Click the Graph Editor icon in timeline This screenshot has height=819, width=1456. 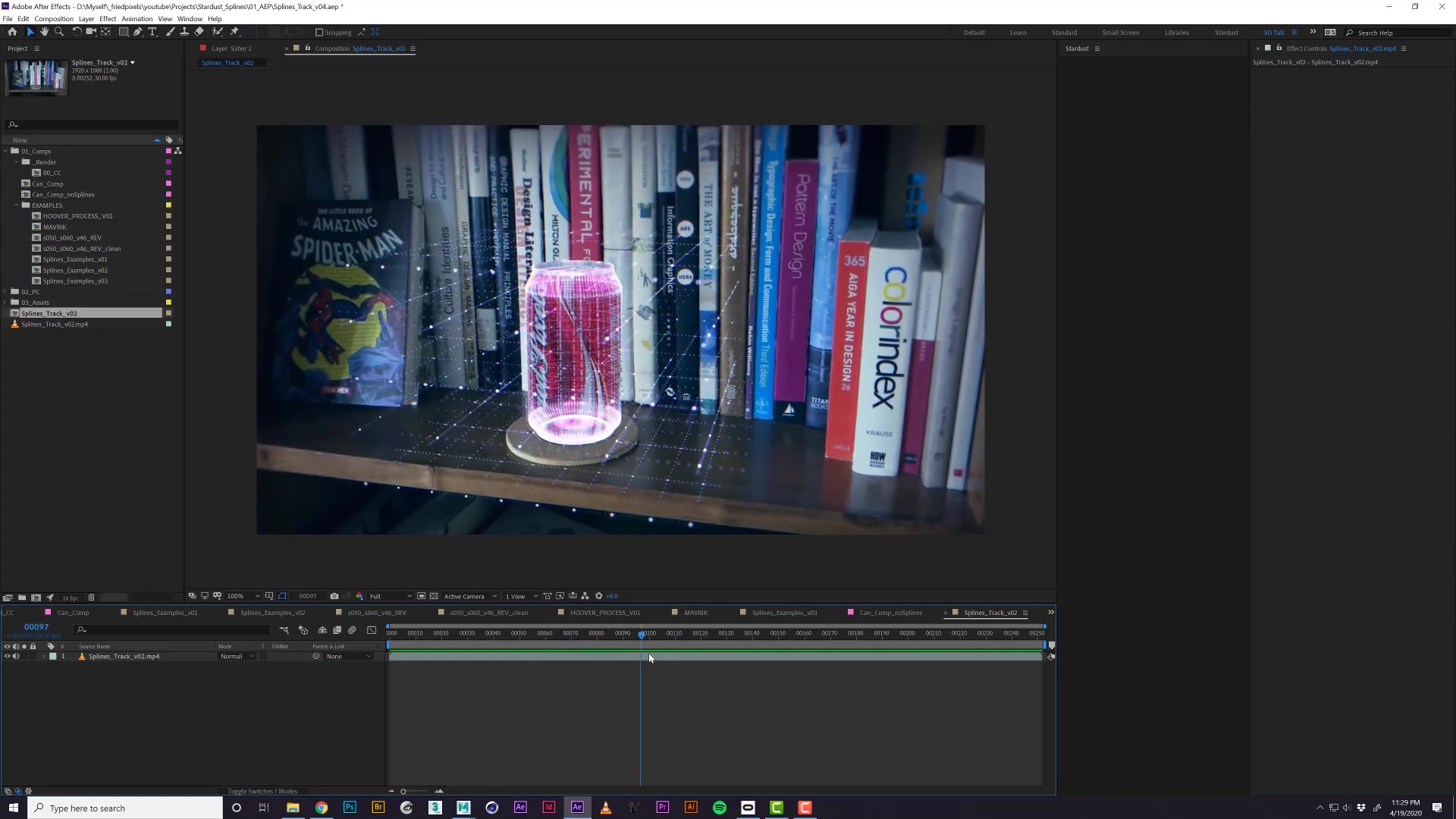pos(372,630)
